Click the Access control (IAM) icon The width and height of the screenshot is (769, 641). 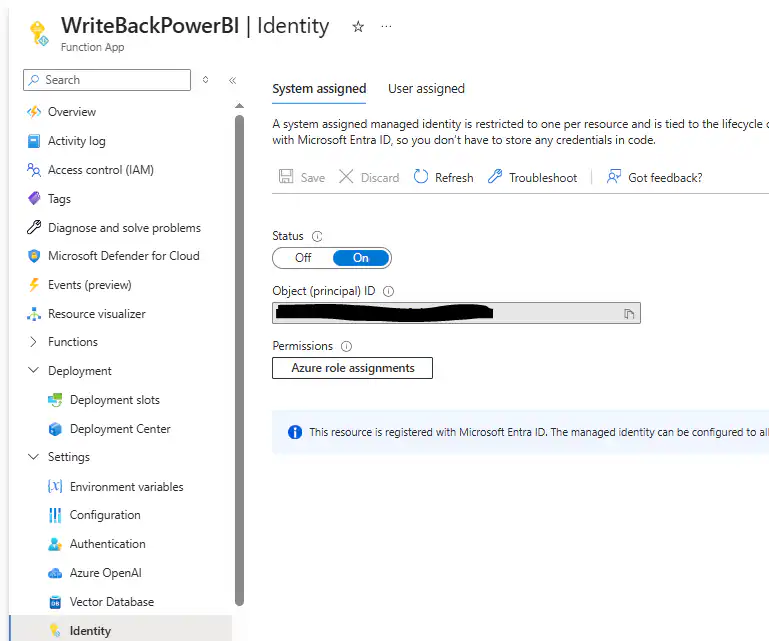pos(34,170)
